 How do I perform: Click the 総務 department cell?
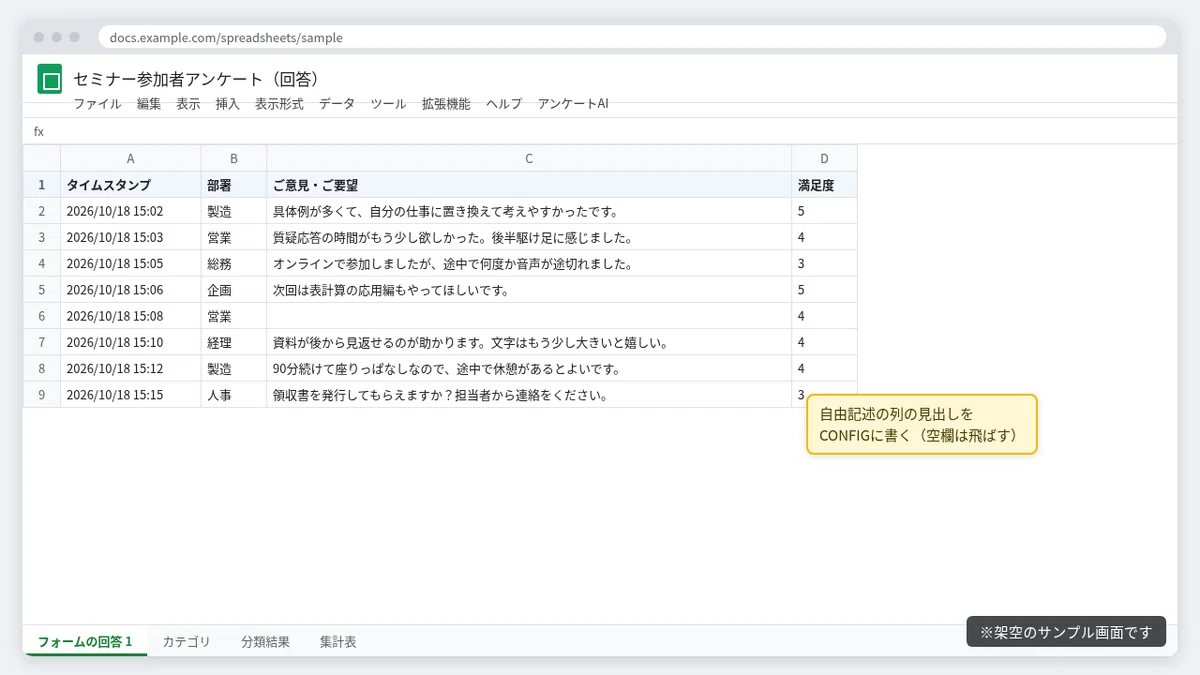point(234,264)
